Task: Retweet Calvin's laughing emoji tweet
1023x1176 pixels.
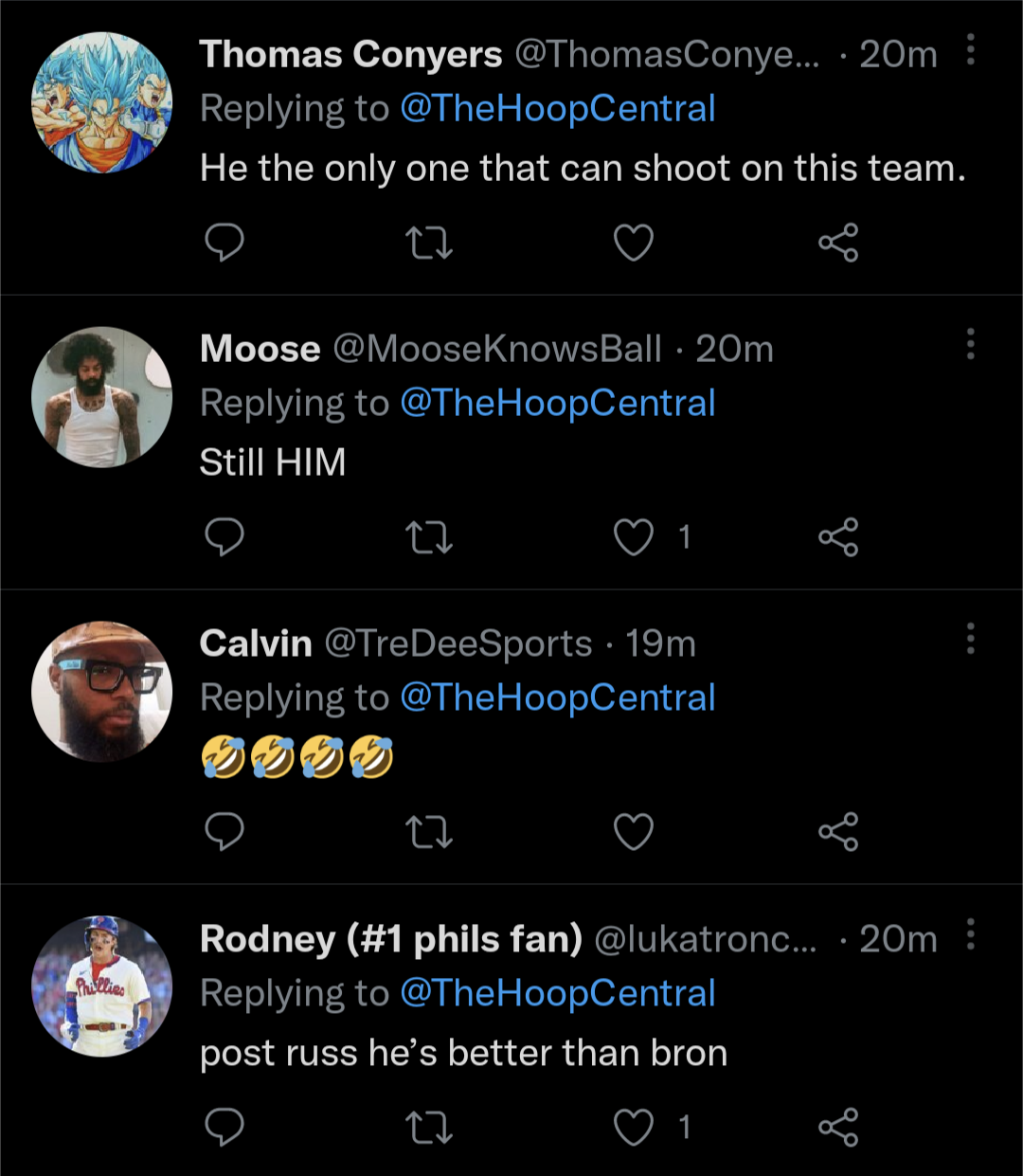Action: tap(429, 832)
